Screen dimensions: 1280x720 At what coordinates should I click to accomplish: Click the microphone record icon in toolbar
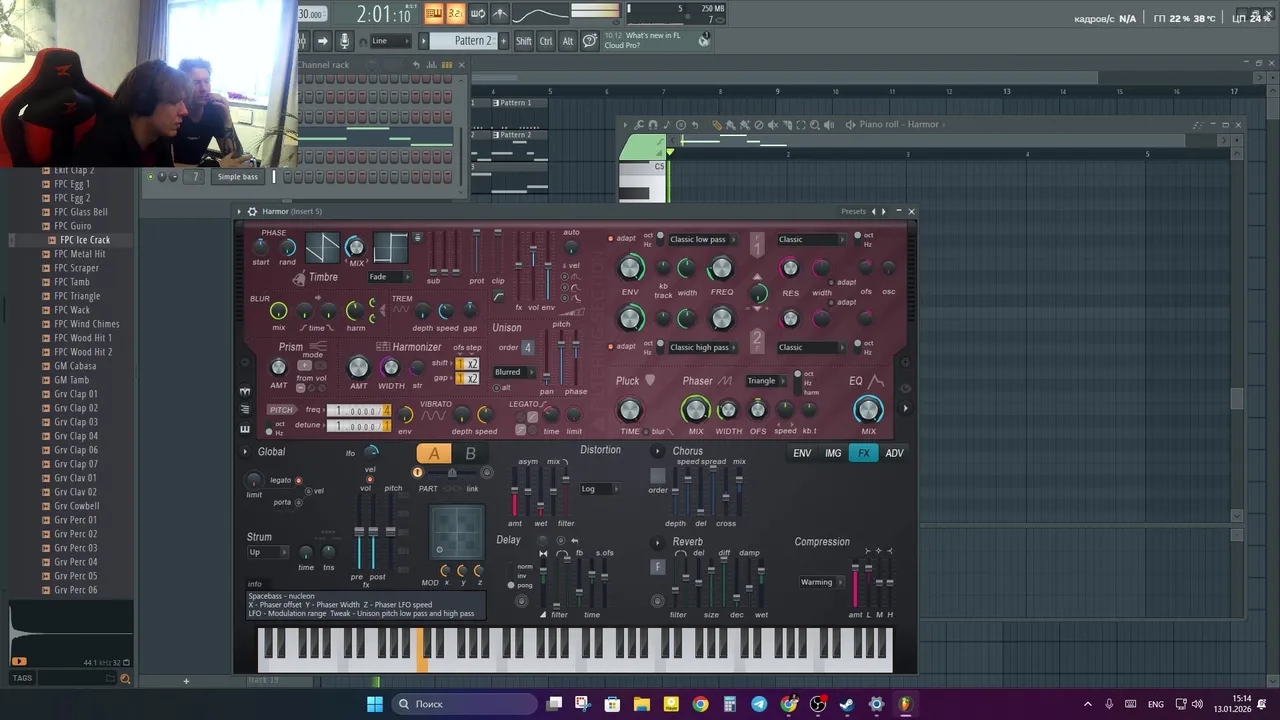point(344,41)
